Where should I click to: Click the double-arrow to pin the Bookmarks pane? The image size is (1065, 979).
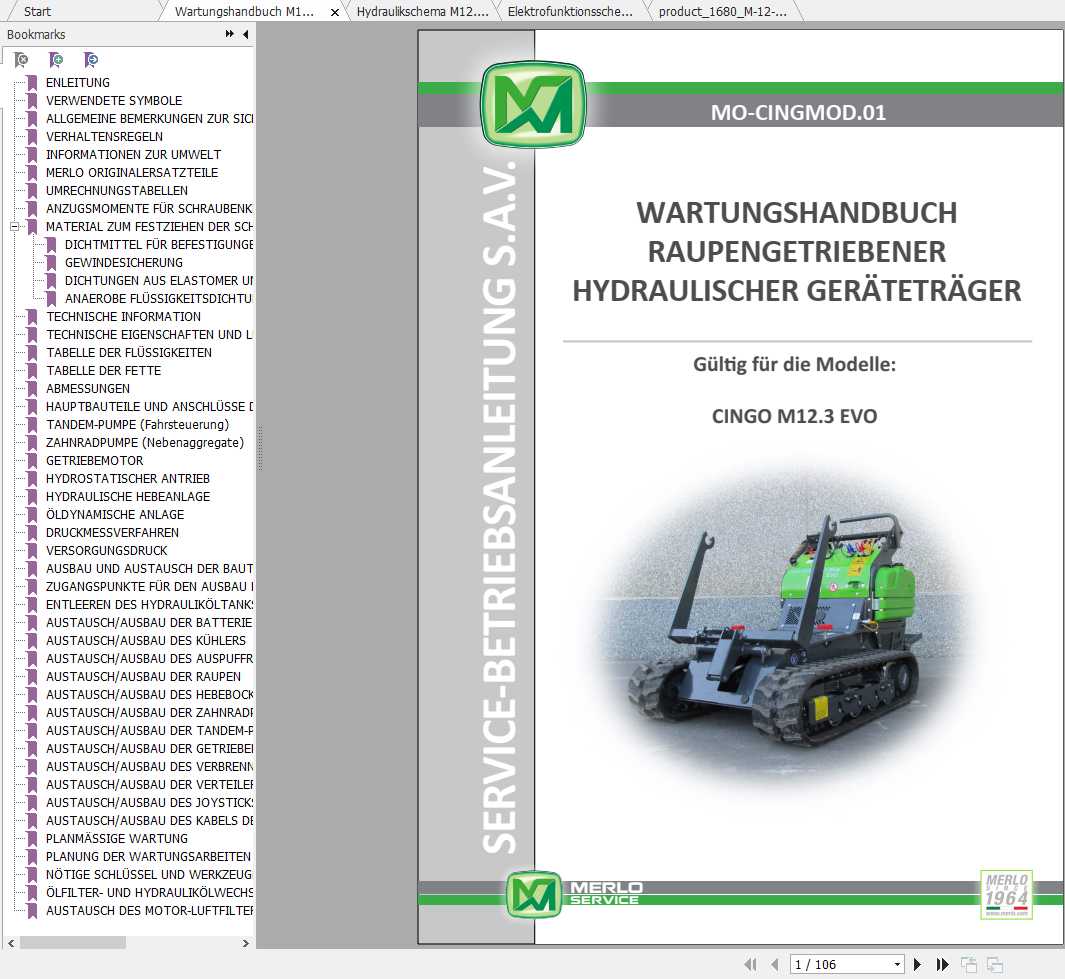click(x=230, y=33)
